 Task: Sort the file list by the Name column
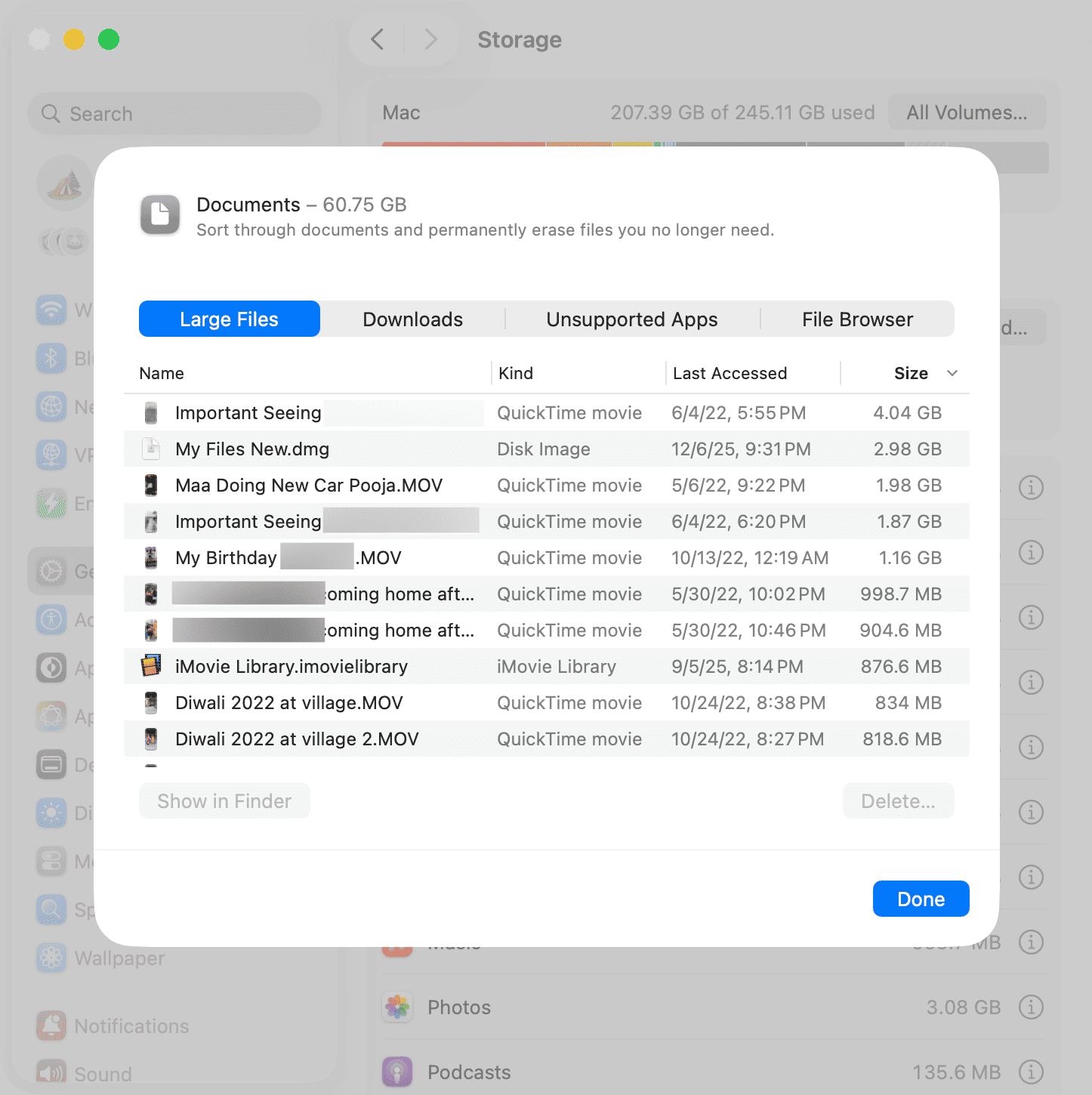click(162, 373)
